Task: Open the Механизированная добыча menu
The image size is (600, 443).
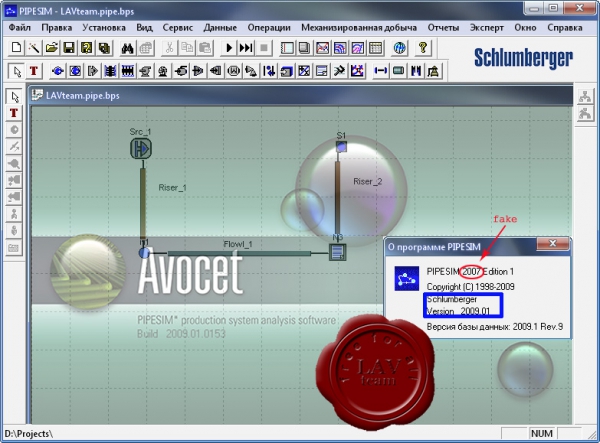Action: tap(359, 28)
